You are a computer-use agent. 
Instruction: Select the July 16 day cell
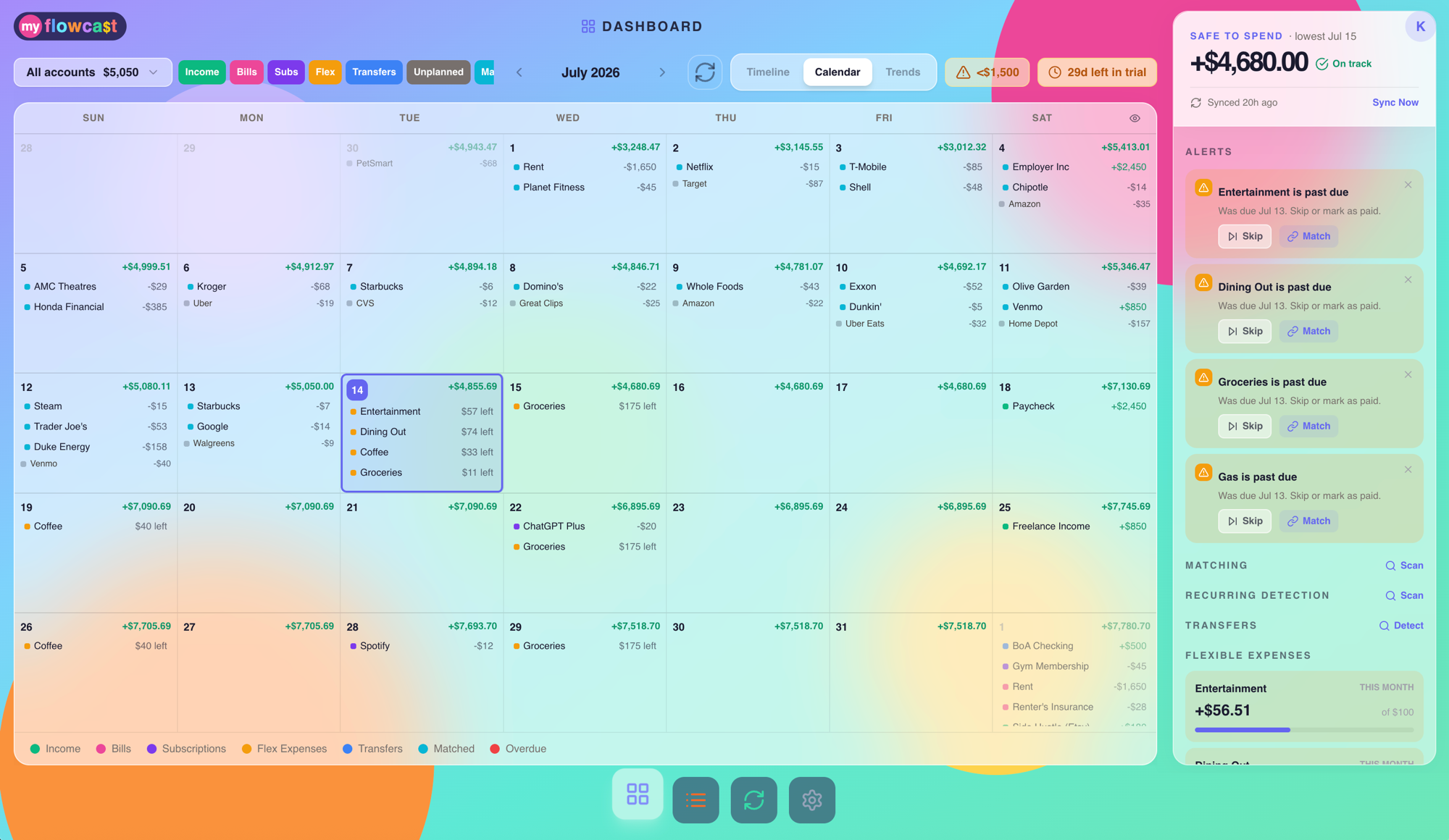point(748,433)
